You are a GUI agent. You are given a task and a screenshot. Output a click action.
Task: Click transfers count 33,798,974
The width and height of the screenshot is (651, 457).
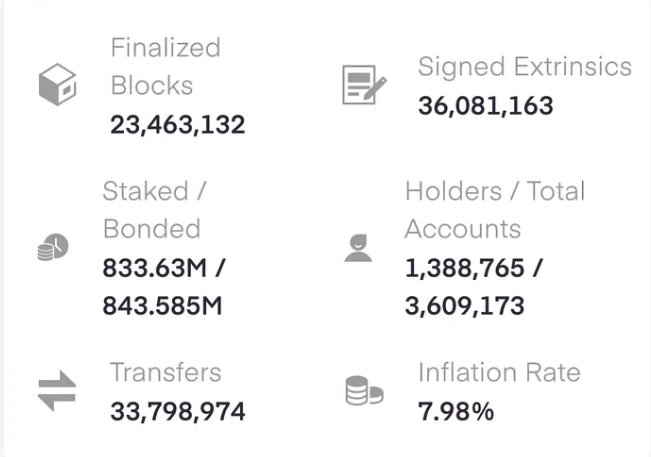(178, 412)
